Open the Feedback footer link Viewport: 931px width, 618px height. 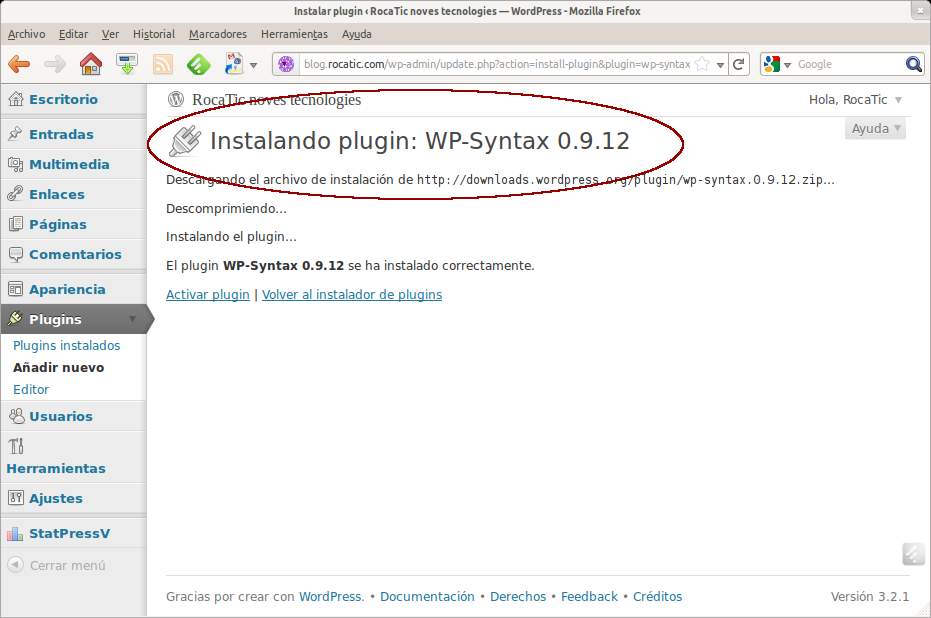(590, 597)
